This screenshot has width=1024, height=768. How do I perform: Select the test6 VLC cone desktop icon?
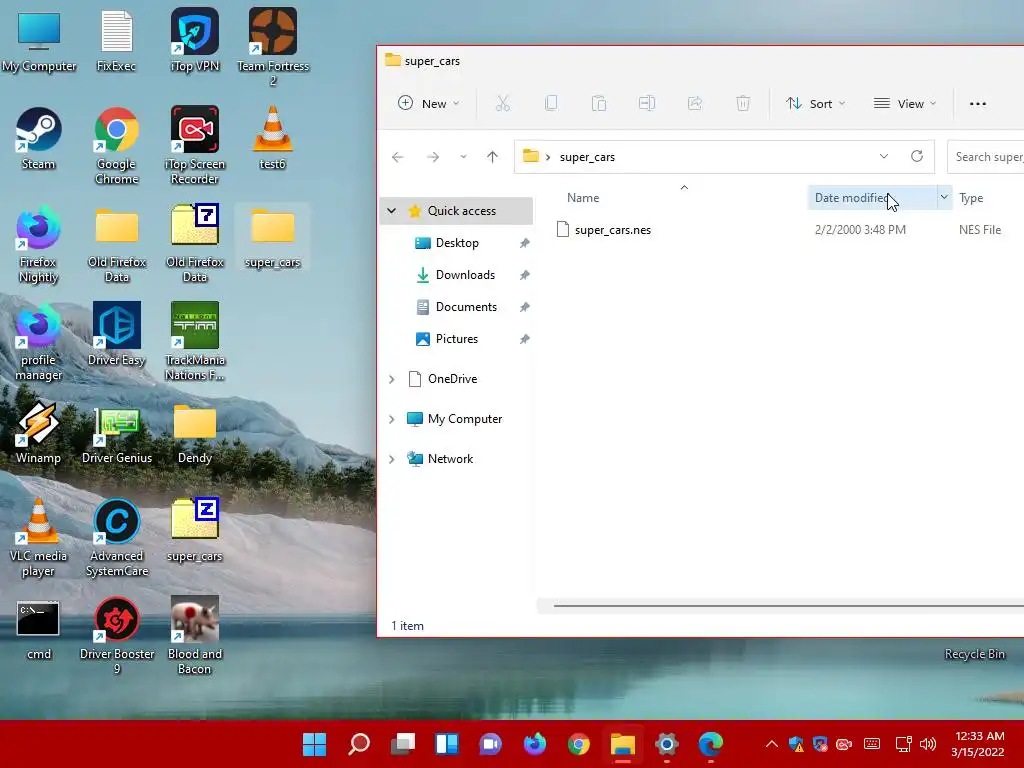(x=273, y=138)
